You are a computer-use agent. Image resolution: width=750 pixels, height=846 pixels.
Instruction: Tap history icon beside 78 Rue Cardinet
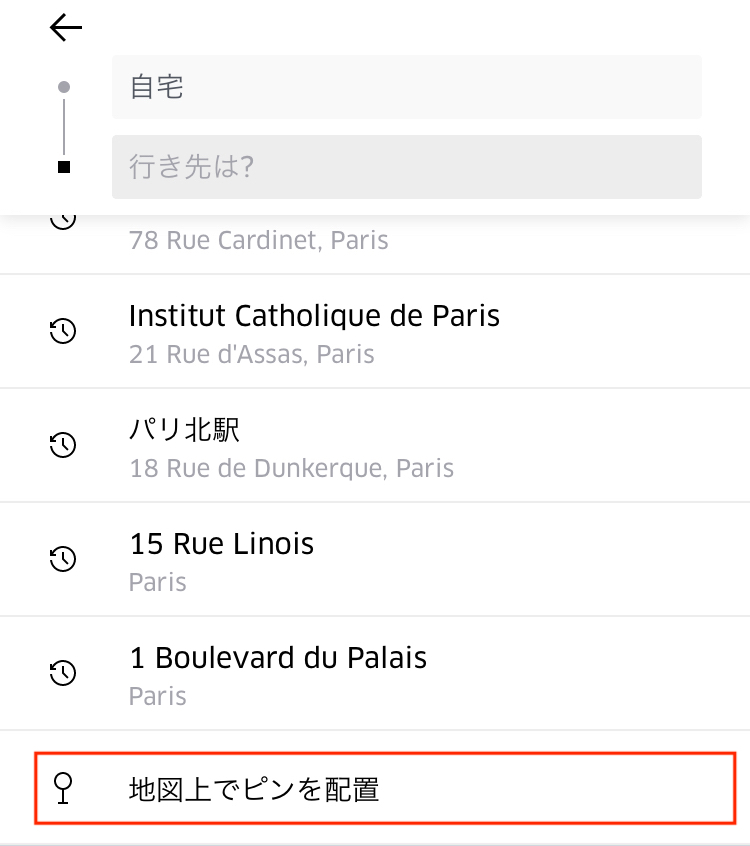(x=63, y=222)
